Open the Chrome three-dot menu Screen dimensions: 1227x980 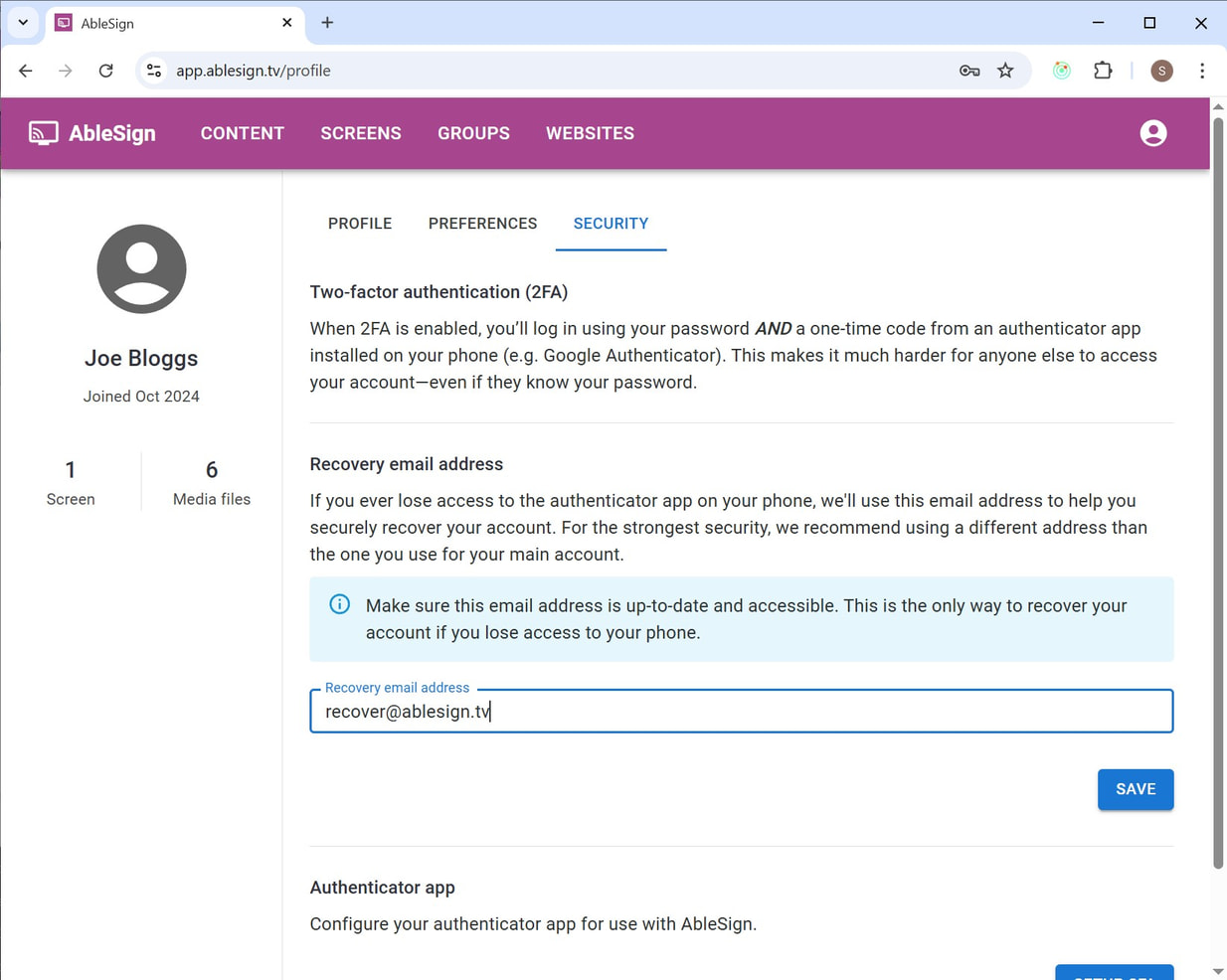[1202, 71]
